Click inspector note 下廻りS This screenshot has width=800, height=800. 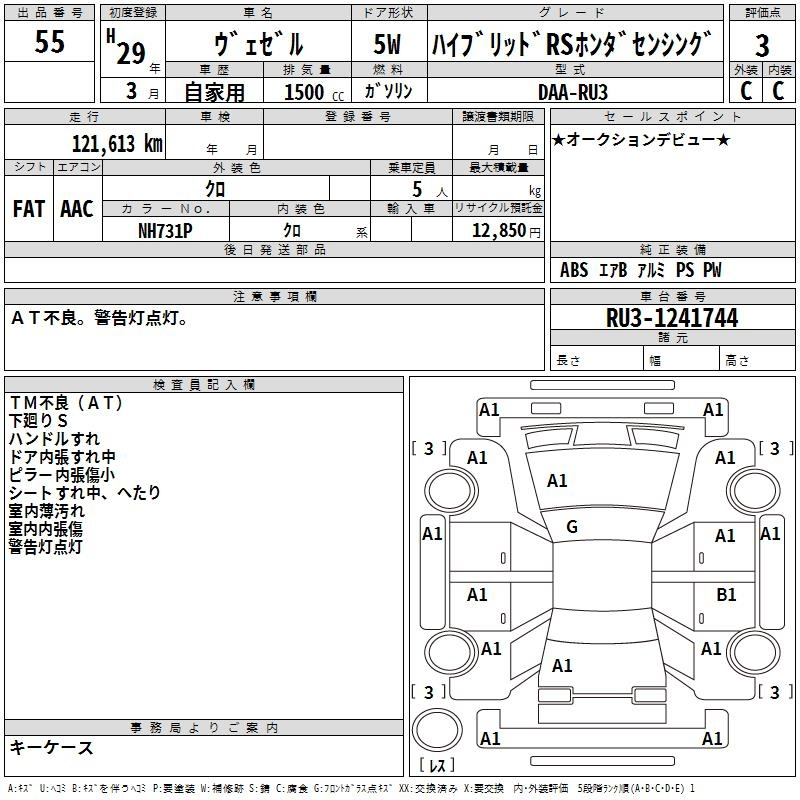point(38,420)
